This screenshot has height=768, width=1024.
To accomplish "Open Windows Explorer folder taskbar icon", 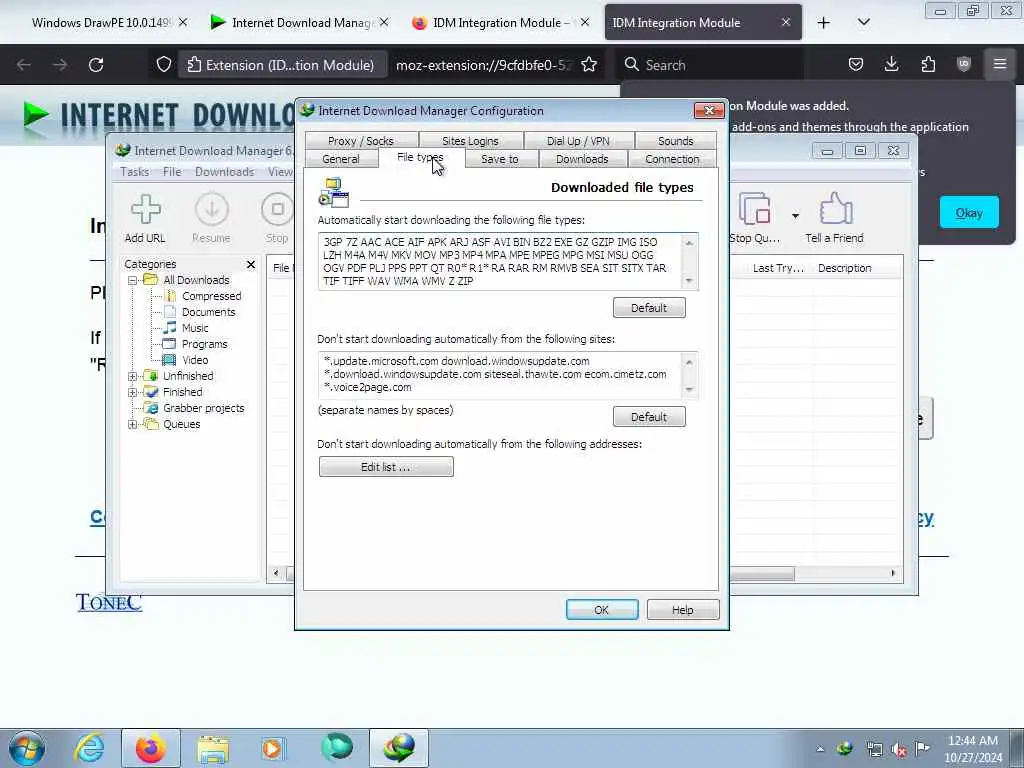I will 213,748.
